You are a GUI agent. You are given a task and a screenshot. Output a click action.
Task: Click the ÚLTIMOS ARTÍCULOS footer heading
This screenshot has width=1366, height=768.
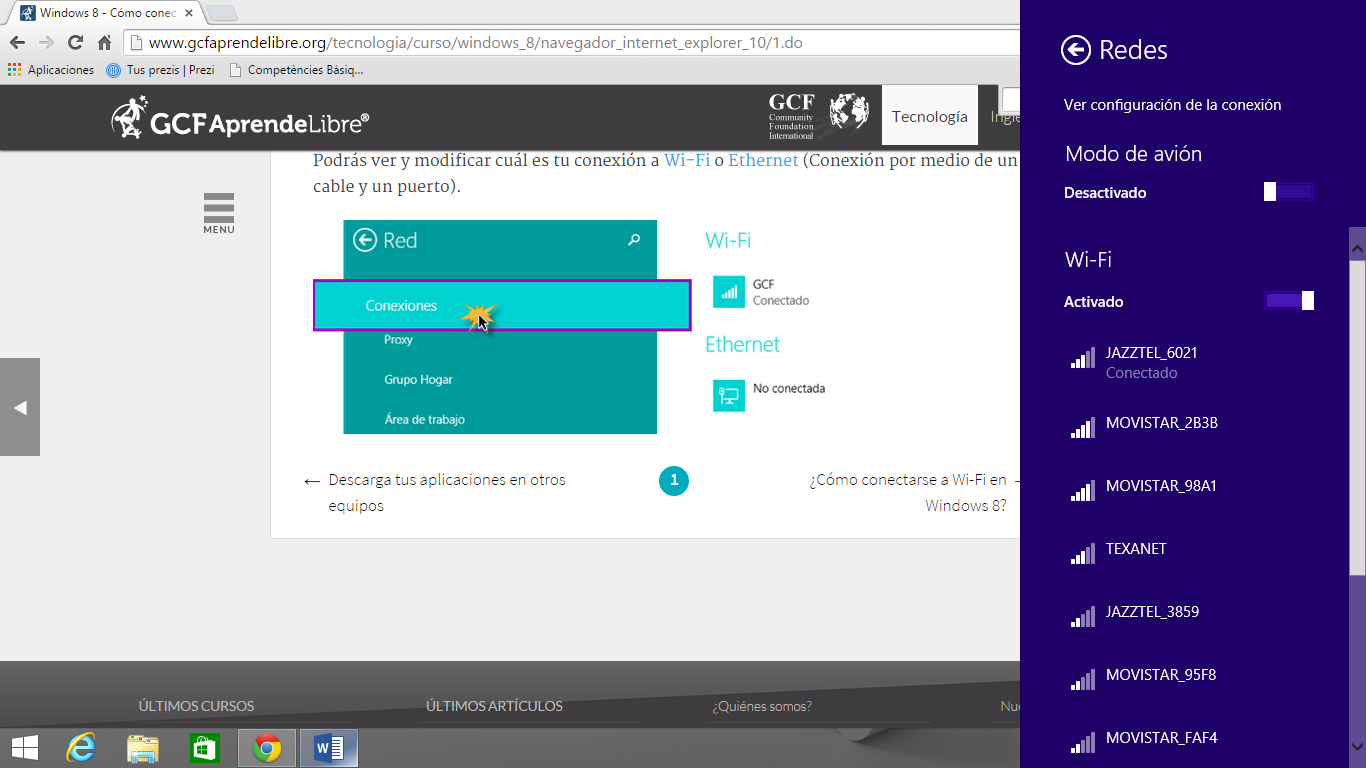[x=494, y=706]
